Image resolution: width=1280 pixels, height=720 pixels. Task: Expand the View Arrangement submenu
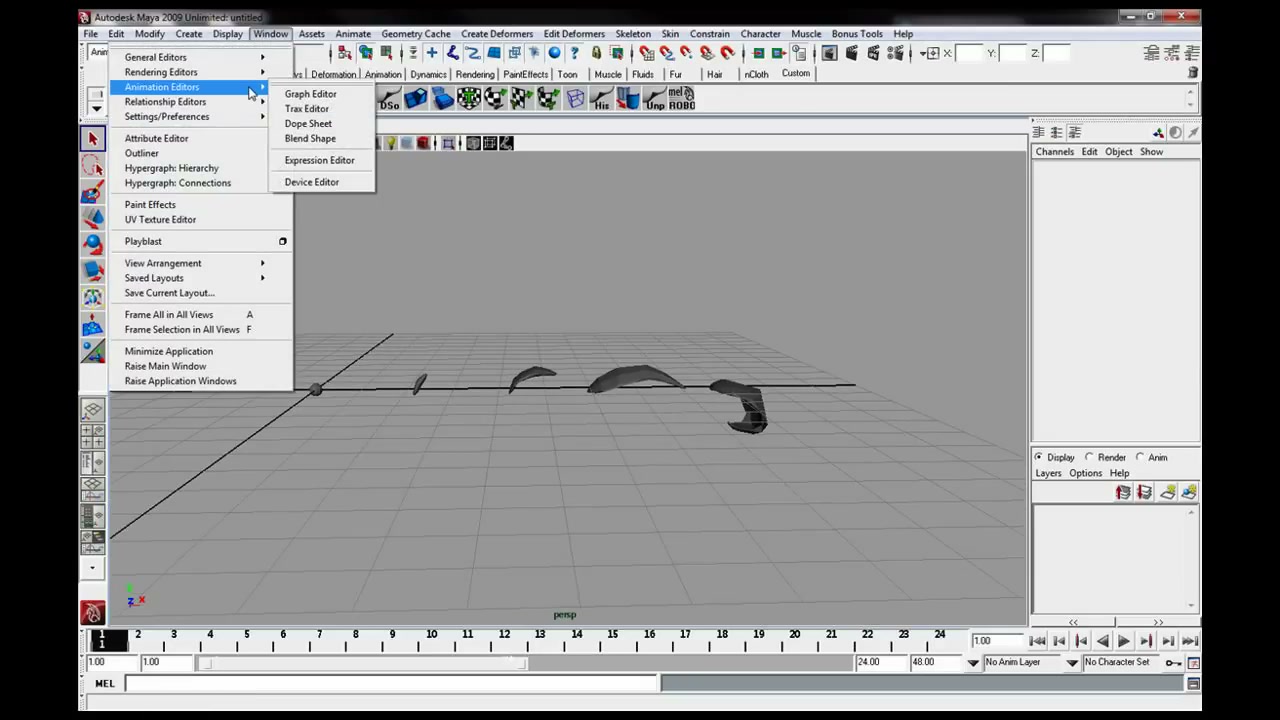pos(200,263)
